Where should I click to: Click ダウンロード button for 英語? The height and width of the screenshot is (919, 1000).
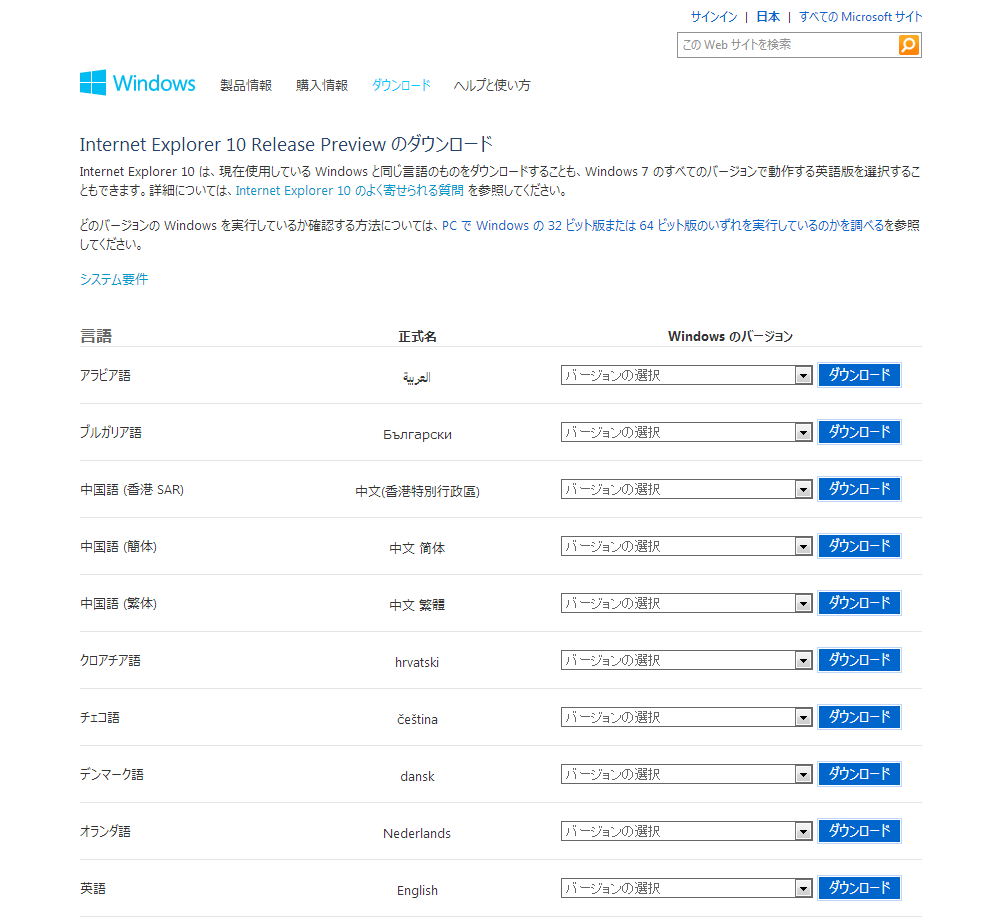859,887
